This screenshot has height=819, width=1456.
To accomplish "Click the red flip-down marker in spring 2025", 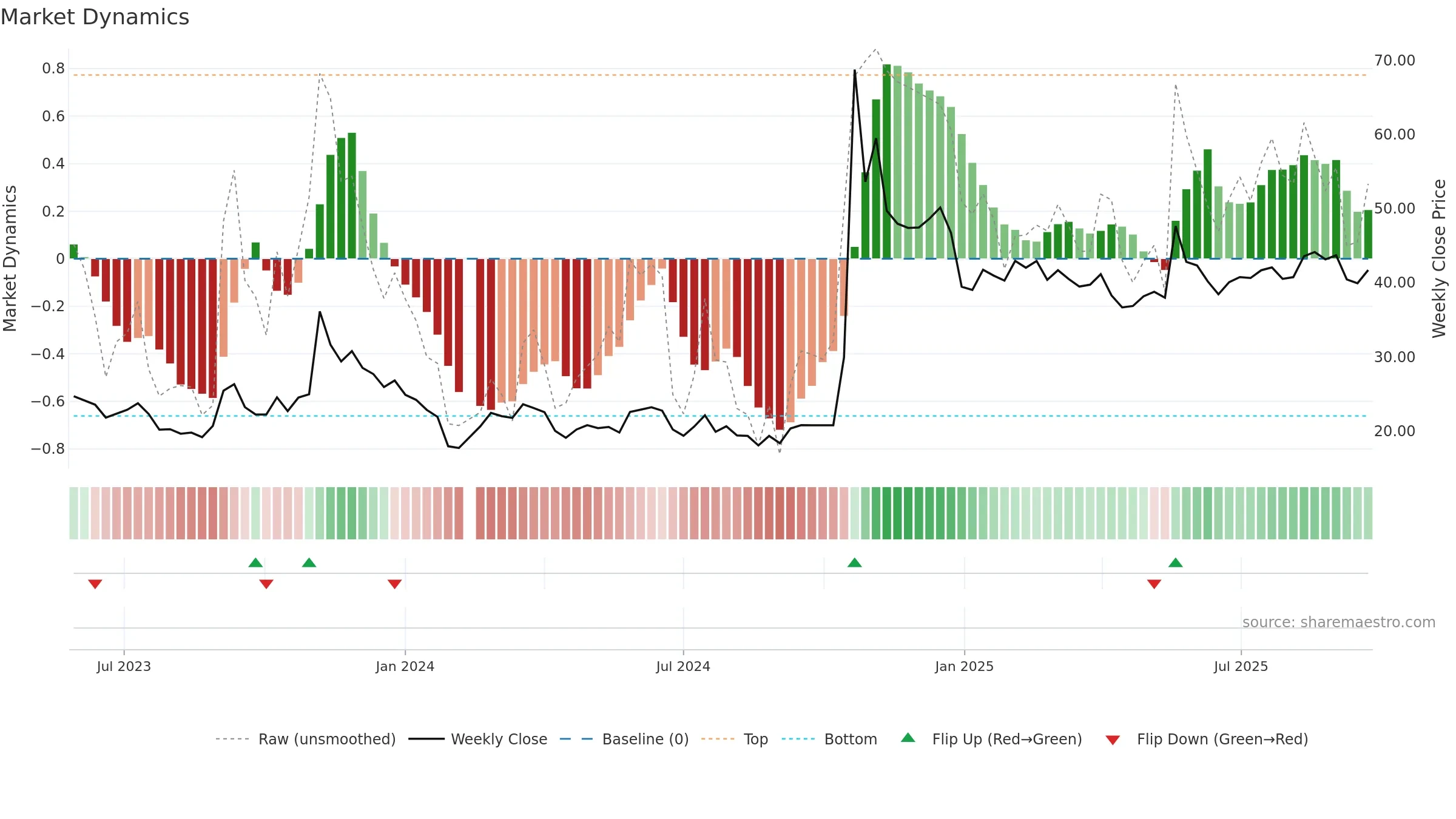I will 1154,584.
